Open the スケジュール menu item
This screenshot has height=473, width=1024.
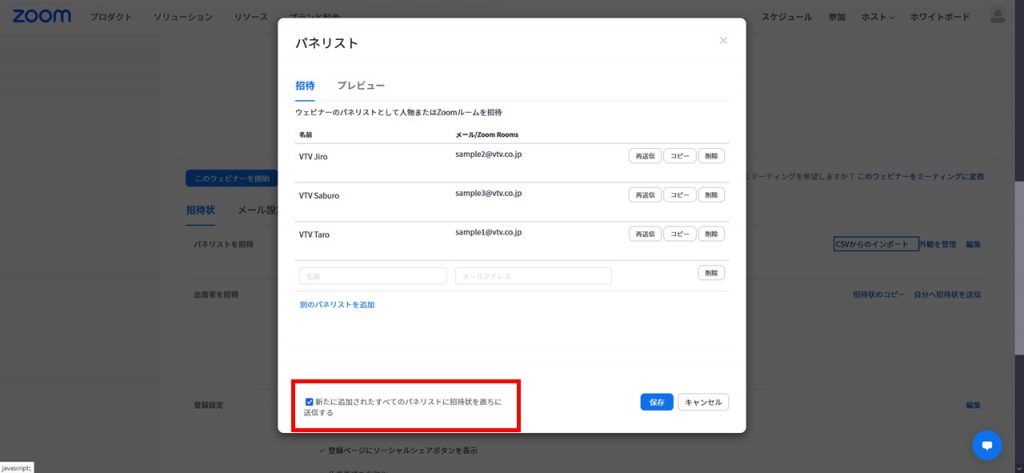(786, 17)
